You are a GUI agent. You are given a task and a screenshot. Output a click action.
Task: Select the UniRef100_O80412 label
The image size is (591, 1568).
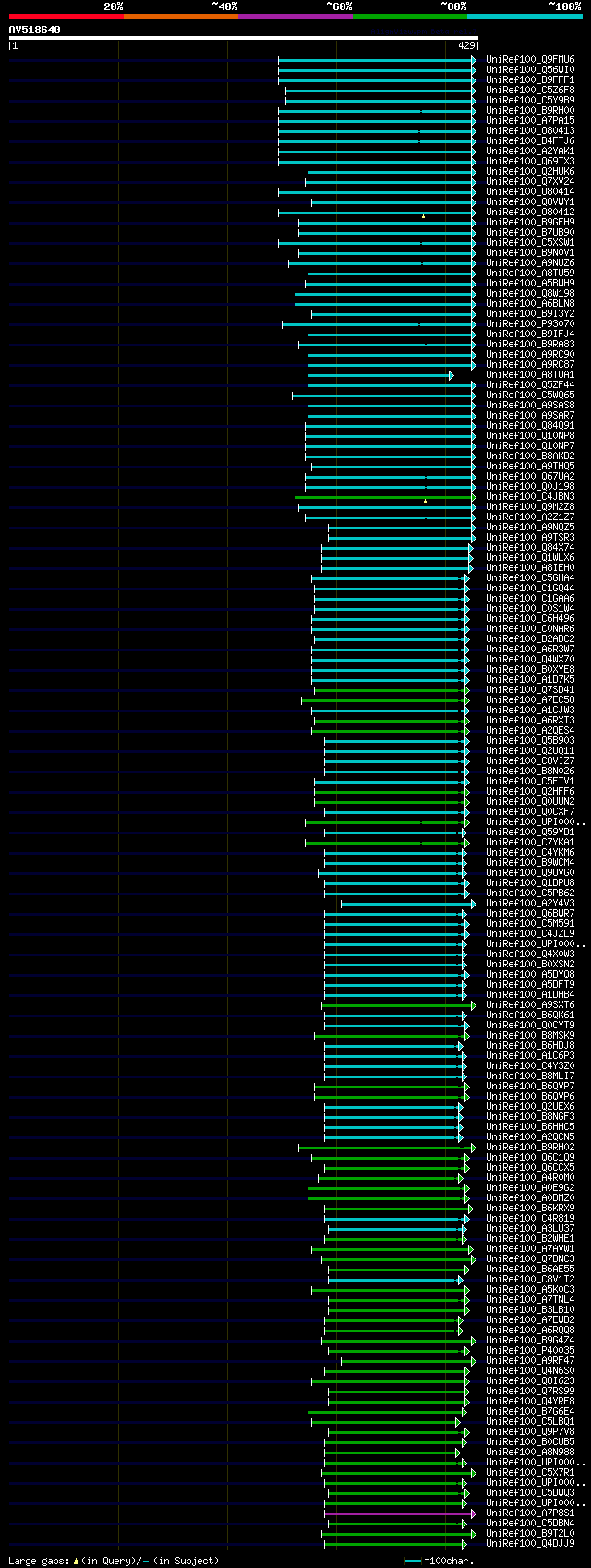click(x=530, y=213)
